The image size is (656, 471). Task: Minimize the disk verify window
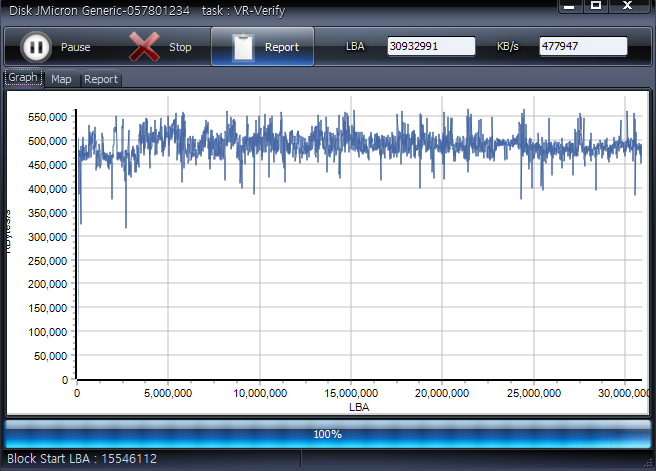coord(568,6)
